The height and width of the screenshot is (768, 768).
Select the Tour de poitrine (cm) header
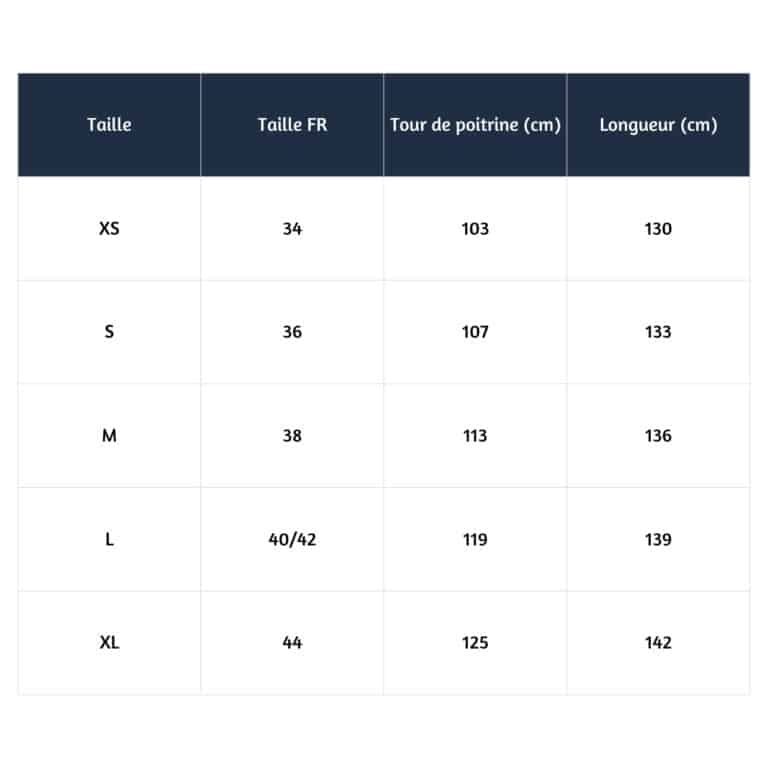[x=475, y=125]
